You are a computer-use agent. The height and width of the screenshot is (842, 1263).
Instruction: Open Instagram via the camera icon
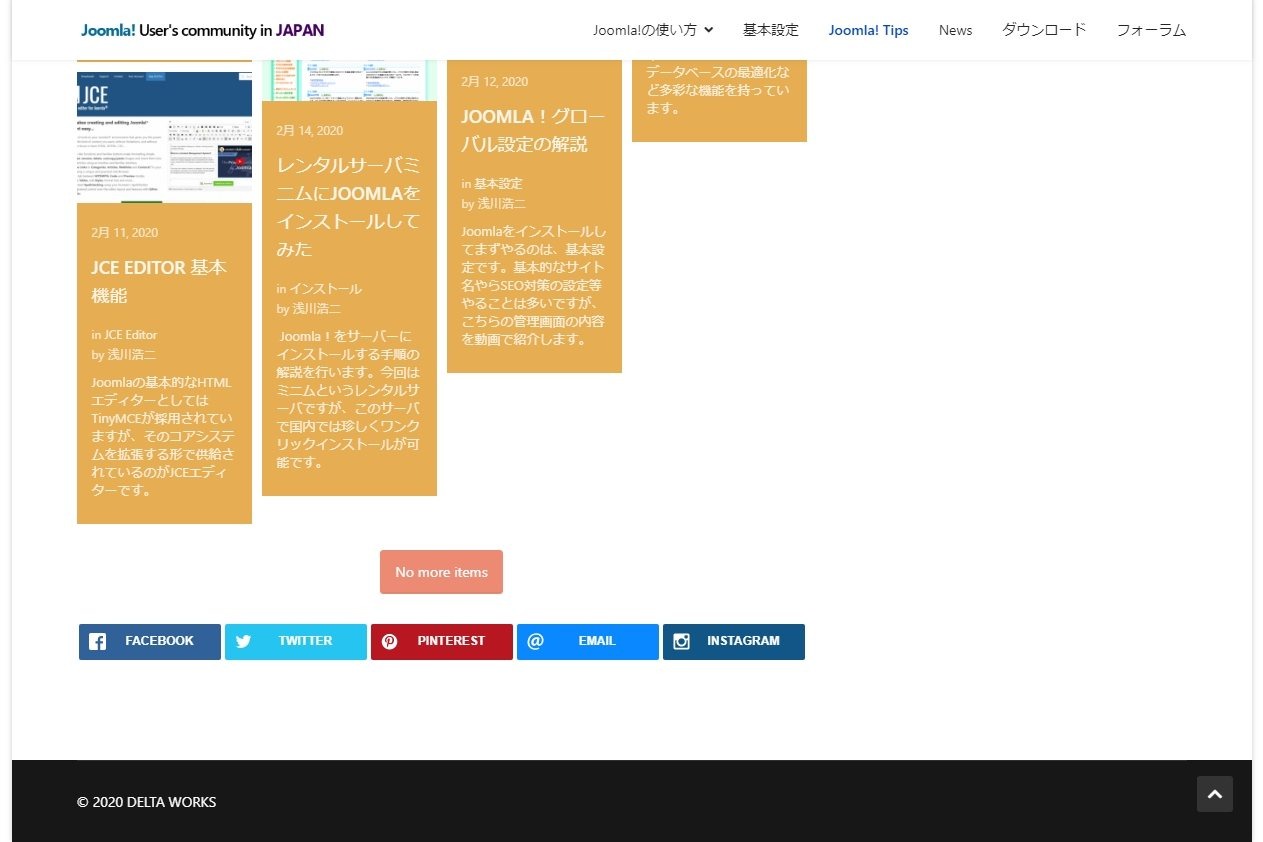click(x=681, y=641)
